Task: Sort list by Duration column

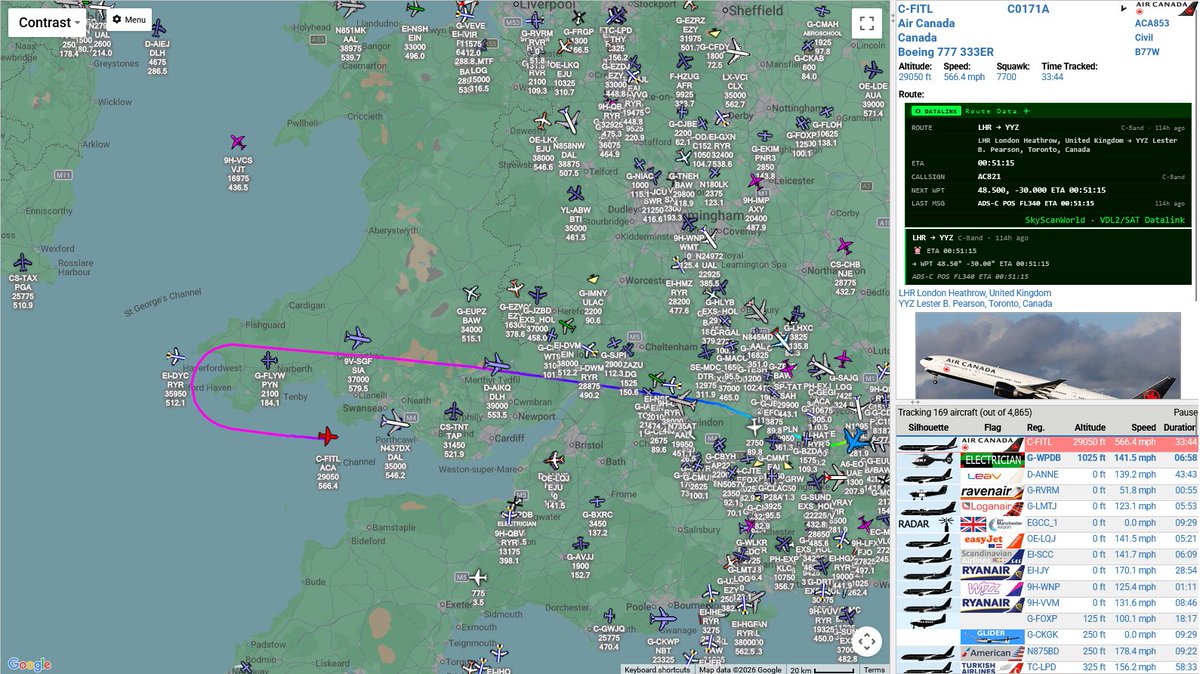Action: (1178, 426)
